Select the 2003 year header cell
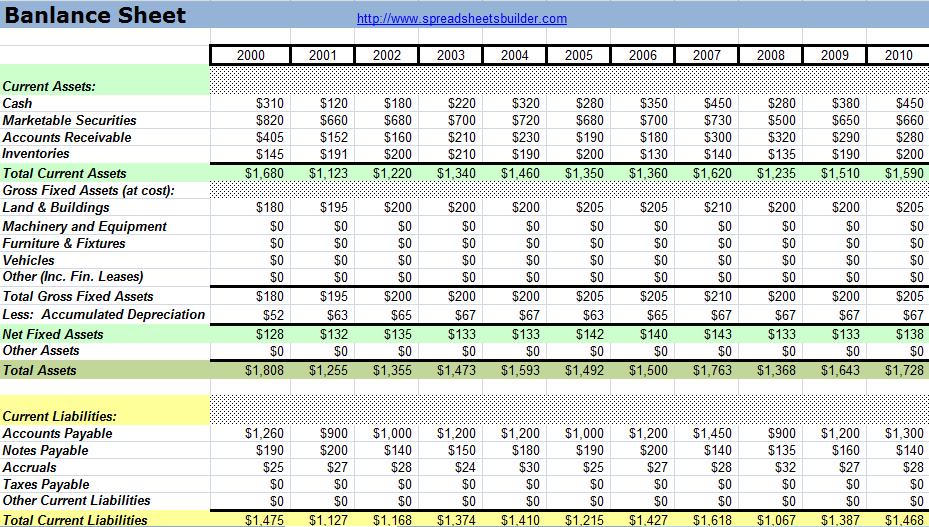 (451, 55)
